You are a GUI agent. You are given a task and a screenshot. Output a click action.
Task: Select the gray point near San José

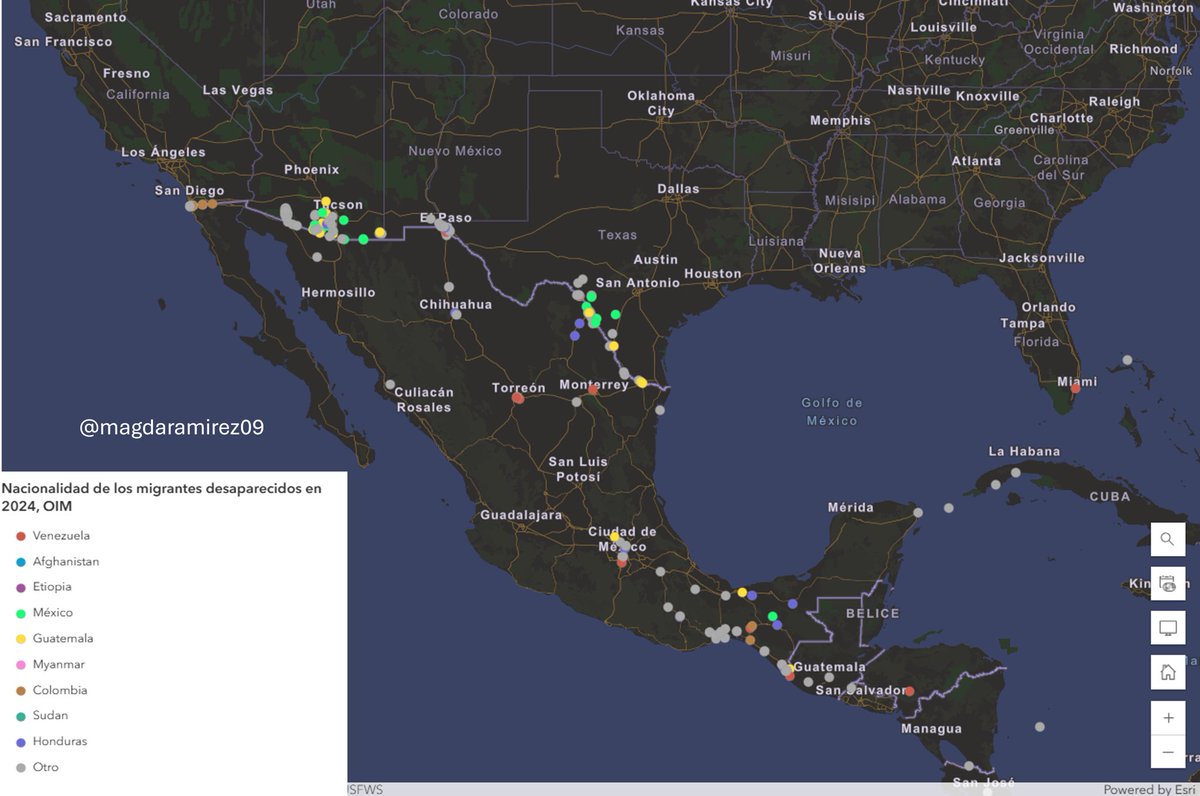tap(969, 766)
